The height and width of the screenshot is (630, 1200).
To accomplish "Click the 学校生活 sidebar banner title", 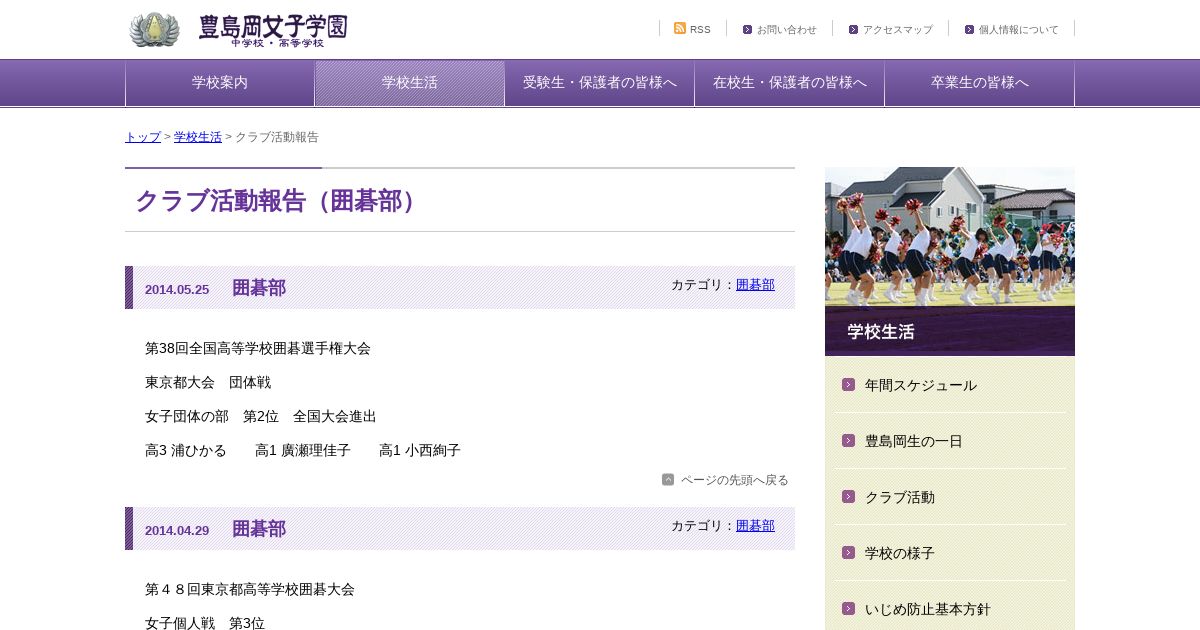I will pos(881,332).
